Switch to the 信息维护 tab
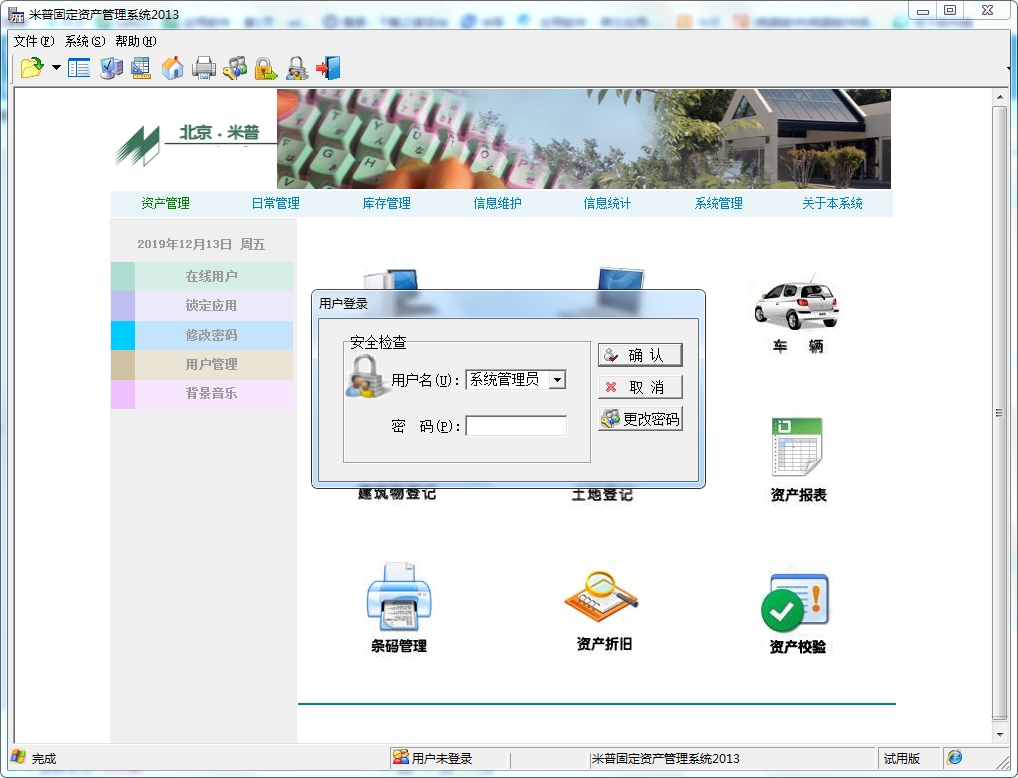The width and height of the screenshot is (1018, 778). point(497,203)
